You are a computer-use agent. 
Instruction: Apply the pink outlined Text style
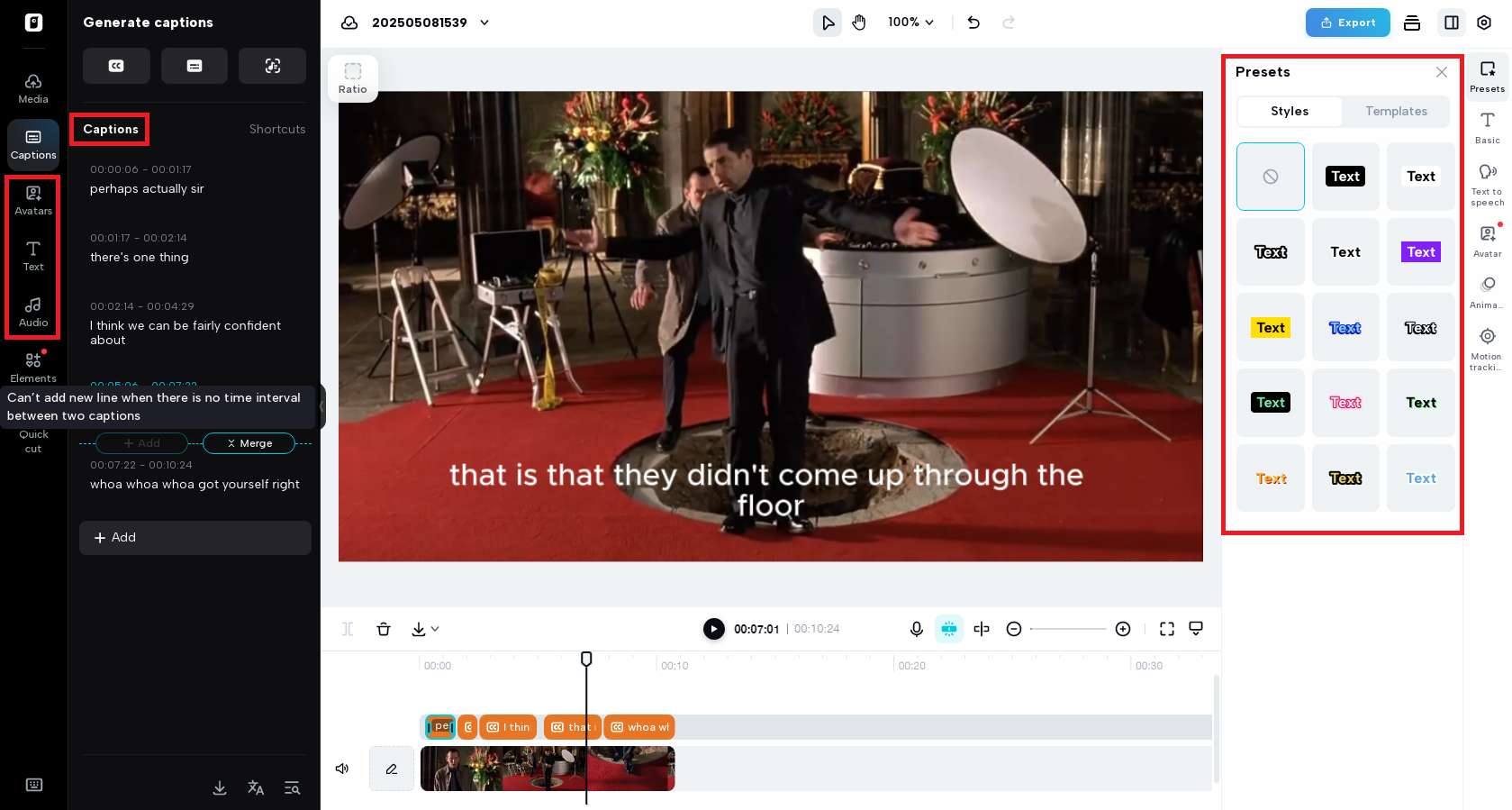tap(1345, 403)
